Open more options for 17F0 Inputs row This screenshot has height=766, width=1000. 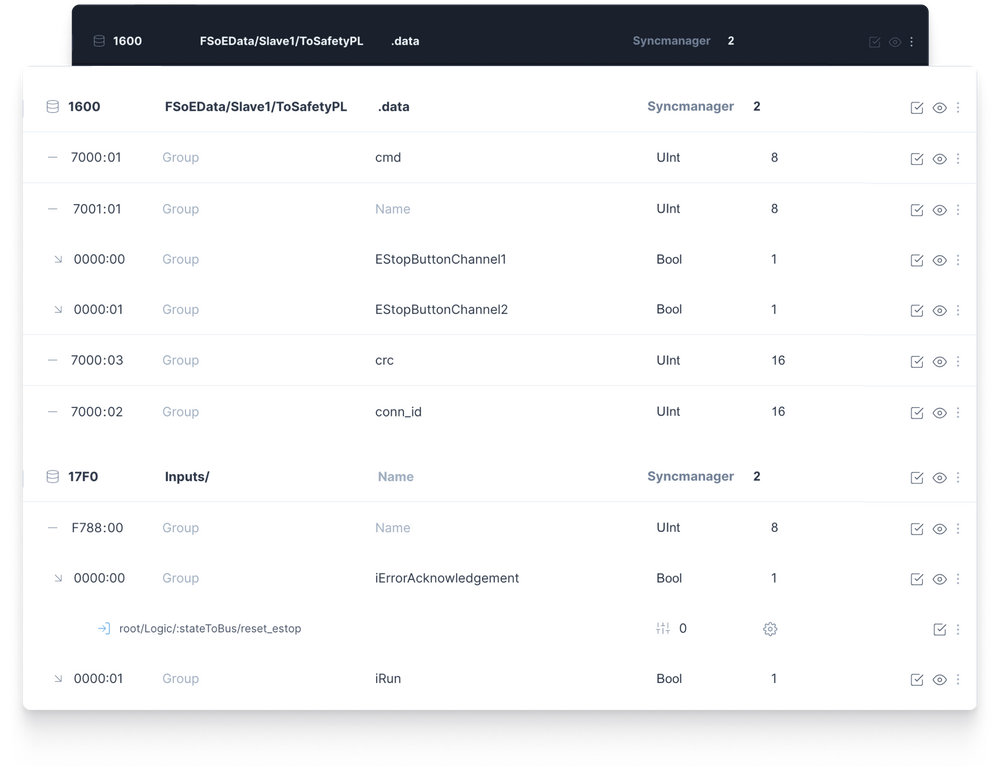[958, 478]
